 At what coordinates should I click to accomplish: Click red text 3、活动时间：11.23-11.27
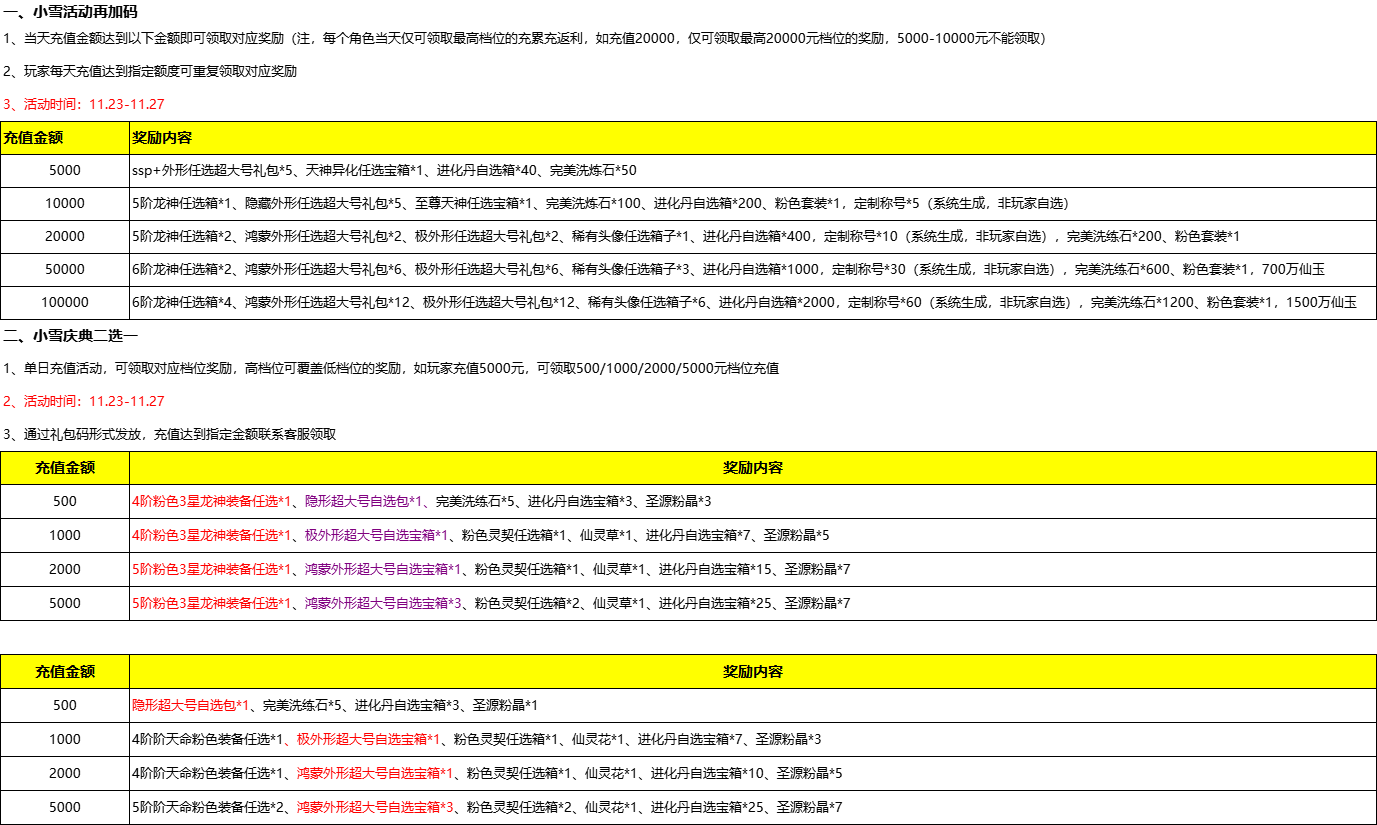(84, 104)
